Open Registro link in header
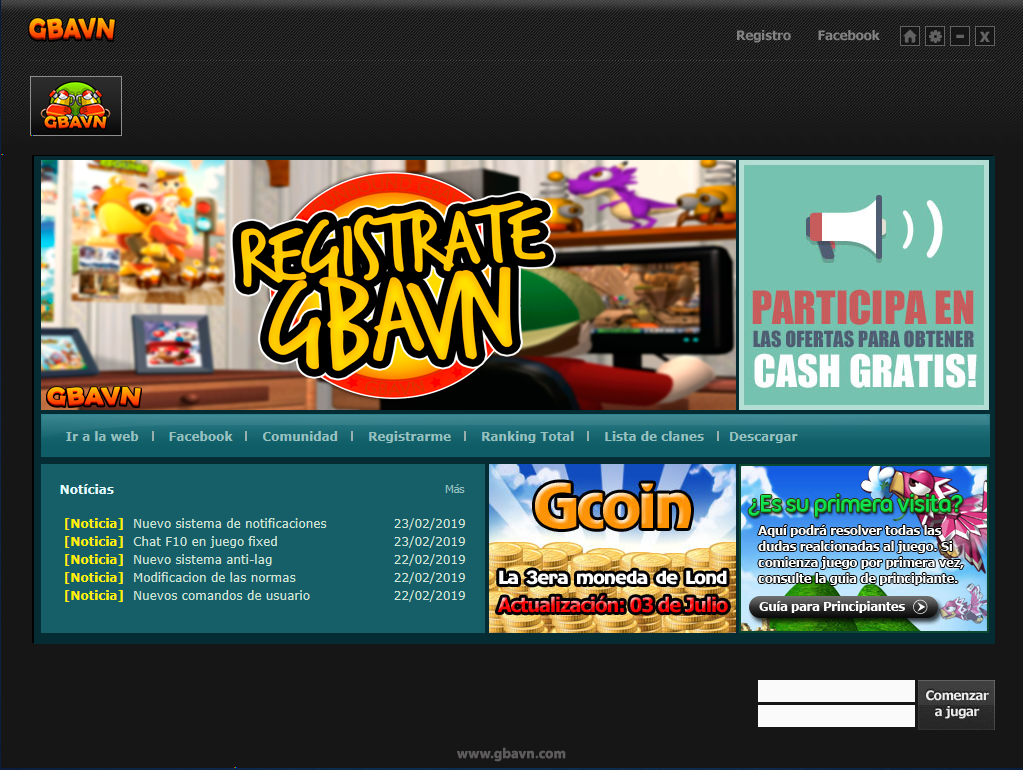This screenshot has height=770, width=1023. [x=763, y=36]
